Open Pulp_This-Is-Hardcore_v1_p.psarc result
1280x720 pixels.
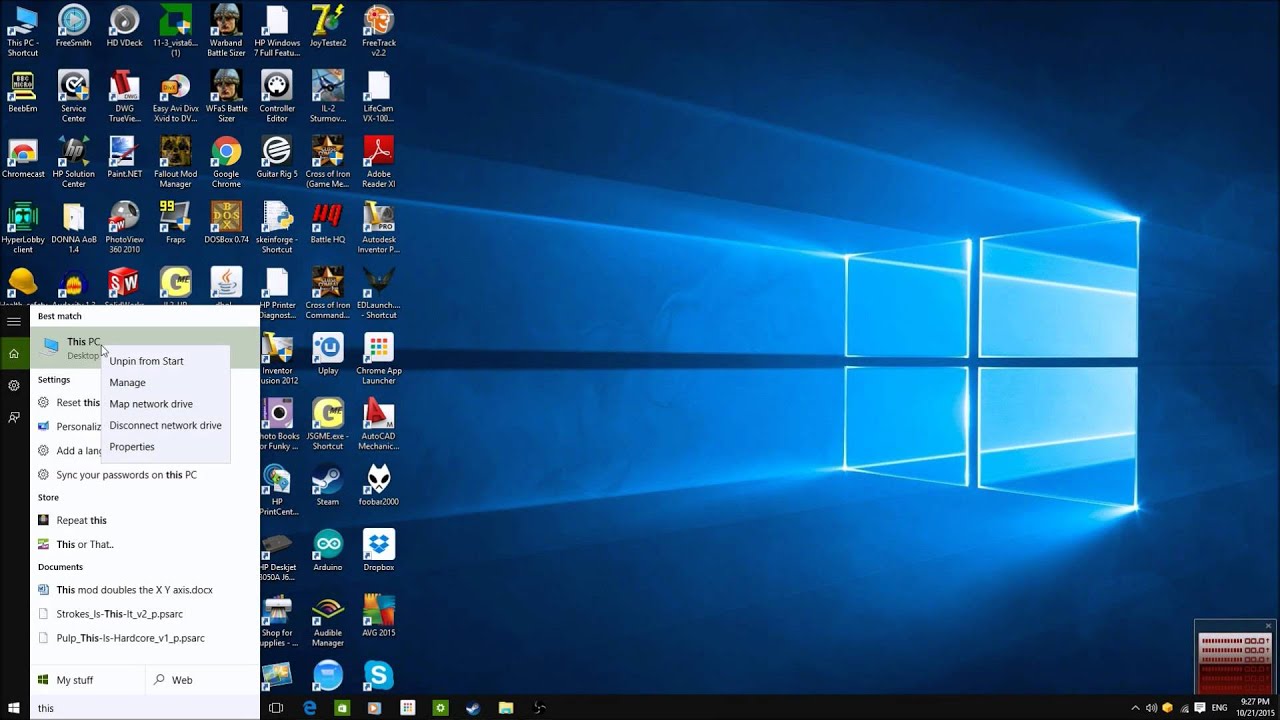145,638
